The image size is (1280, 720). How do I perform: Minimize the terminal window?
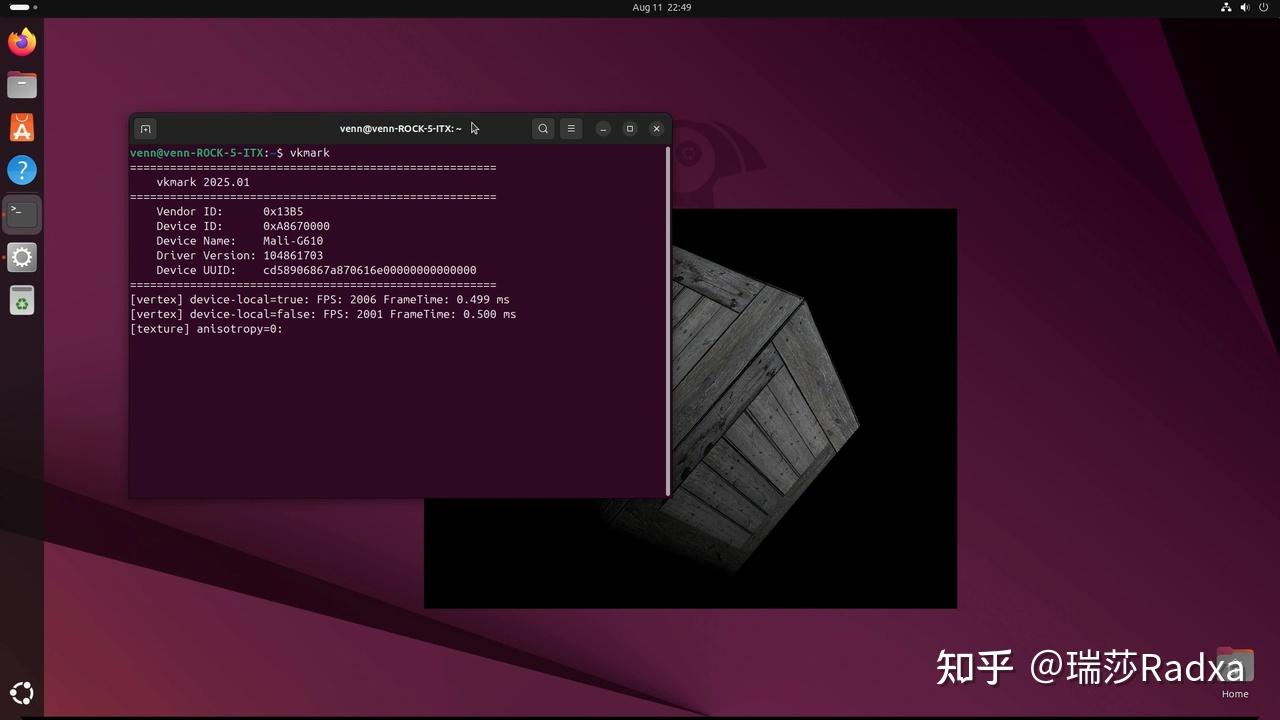(603, 129)
